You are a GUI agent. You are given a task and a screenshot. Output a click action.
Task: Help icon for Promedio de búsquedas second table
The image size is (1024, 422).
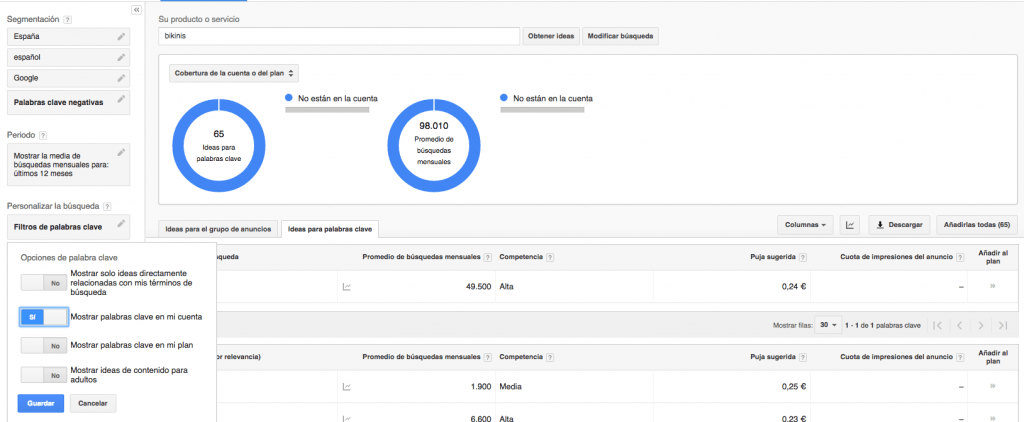pyautogui.click(x=487, y=357)
